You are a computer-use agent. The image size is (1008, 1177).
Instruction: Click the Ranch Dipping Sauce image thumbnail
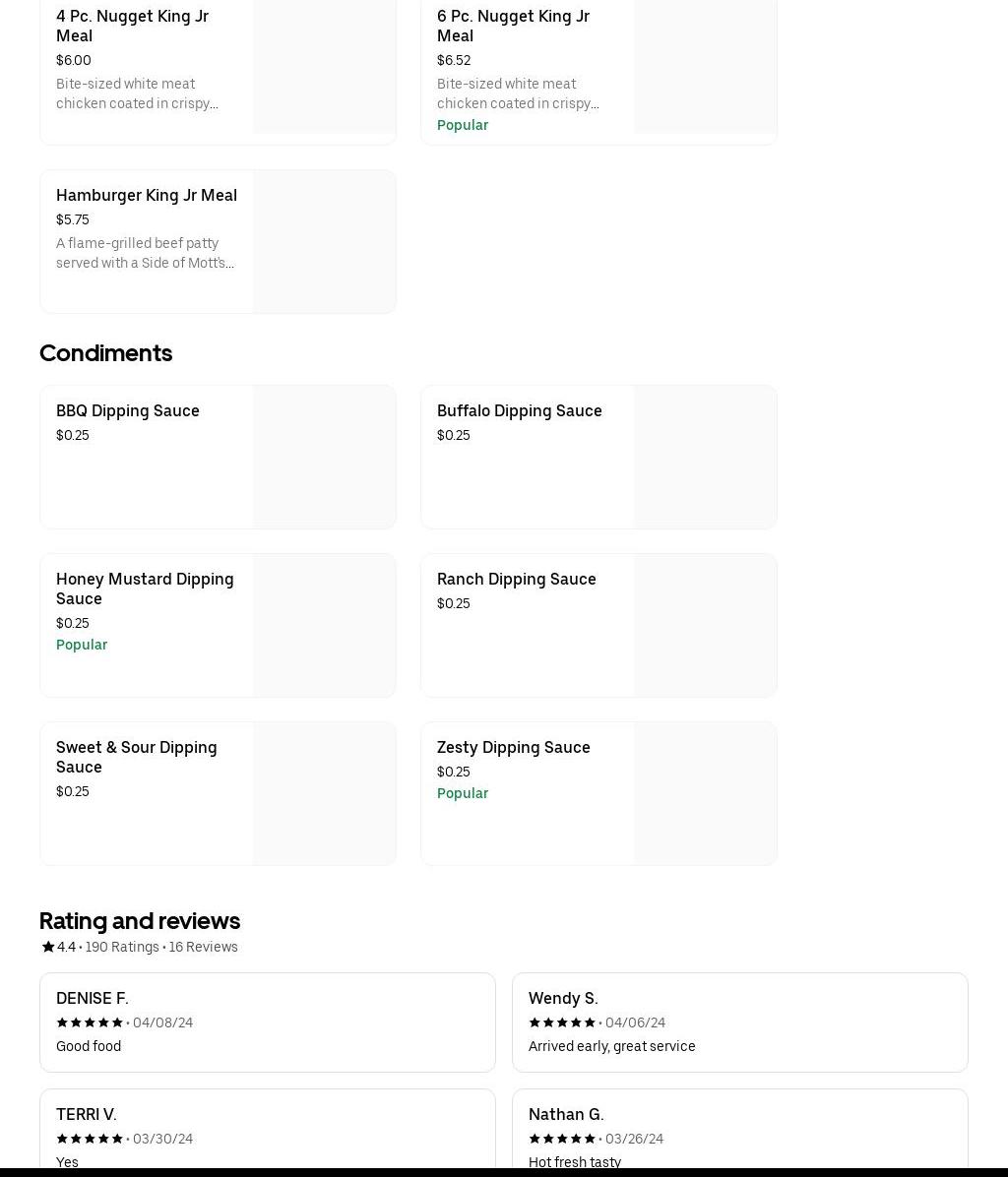(705, 625)
